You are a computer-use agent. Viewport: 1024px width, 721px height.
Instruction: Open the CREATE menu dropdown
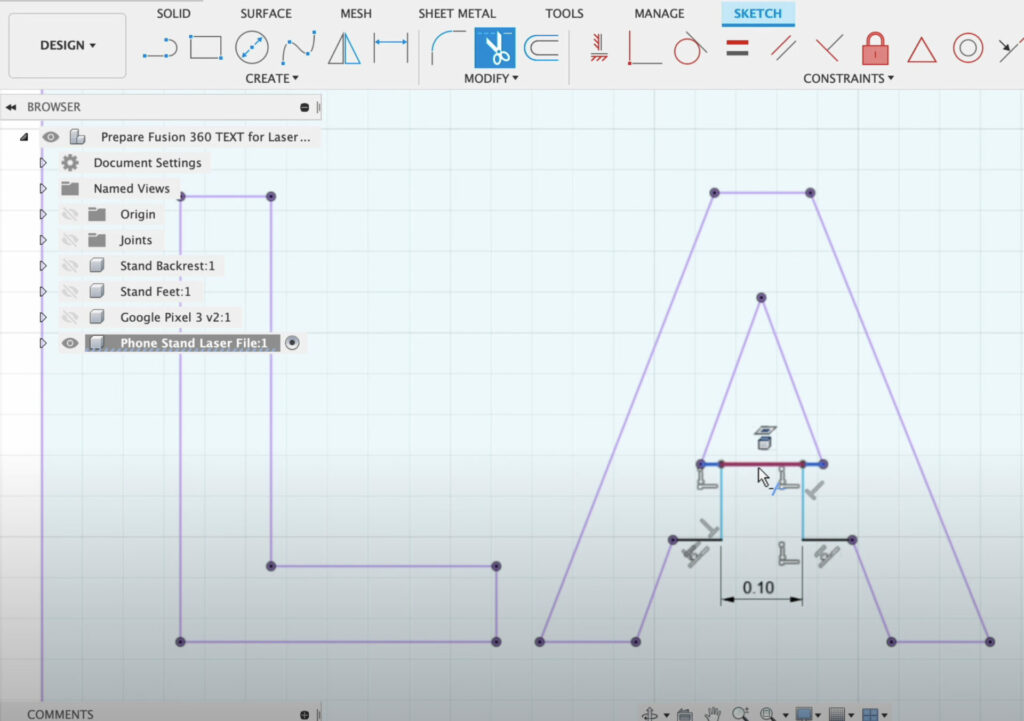pyautogui.click(x=272, y=78)
